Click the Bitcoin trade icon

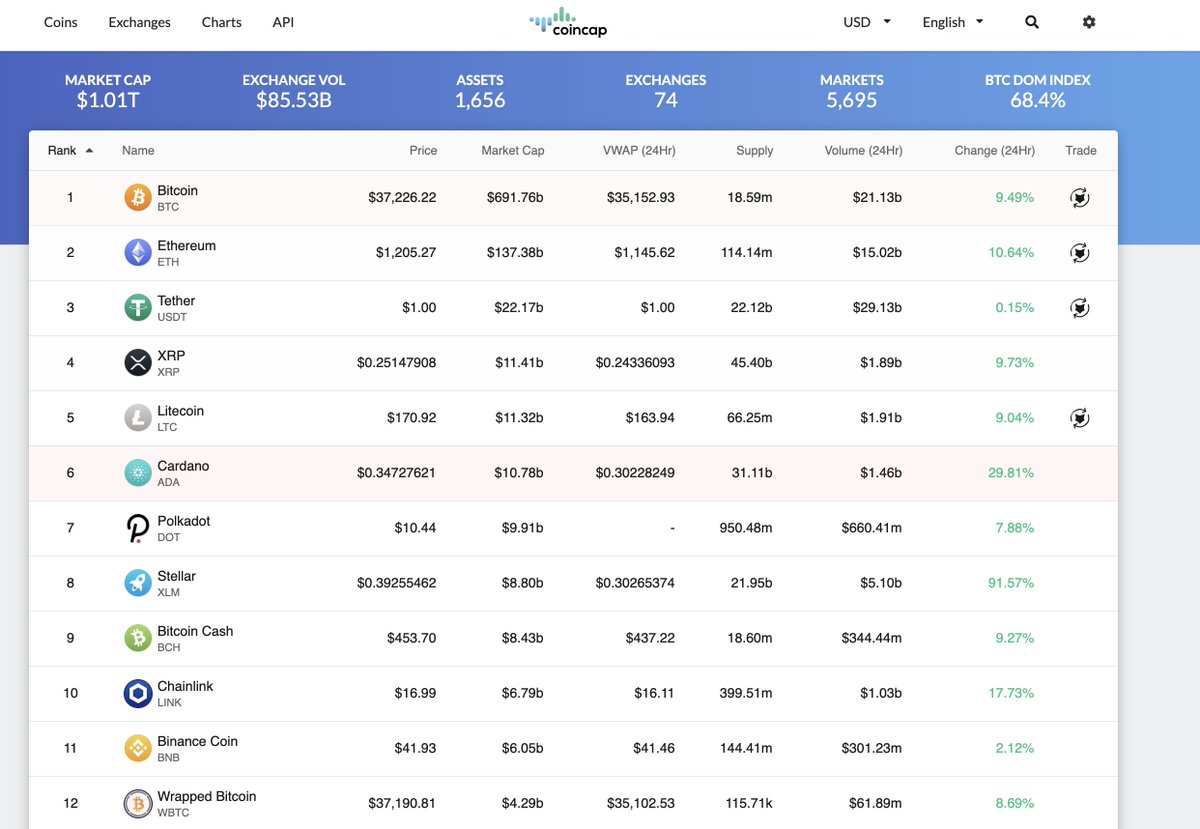(1079, 197)
